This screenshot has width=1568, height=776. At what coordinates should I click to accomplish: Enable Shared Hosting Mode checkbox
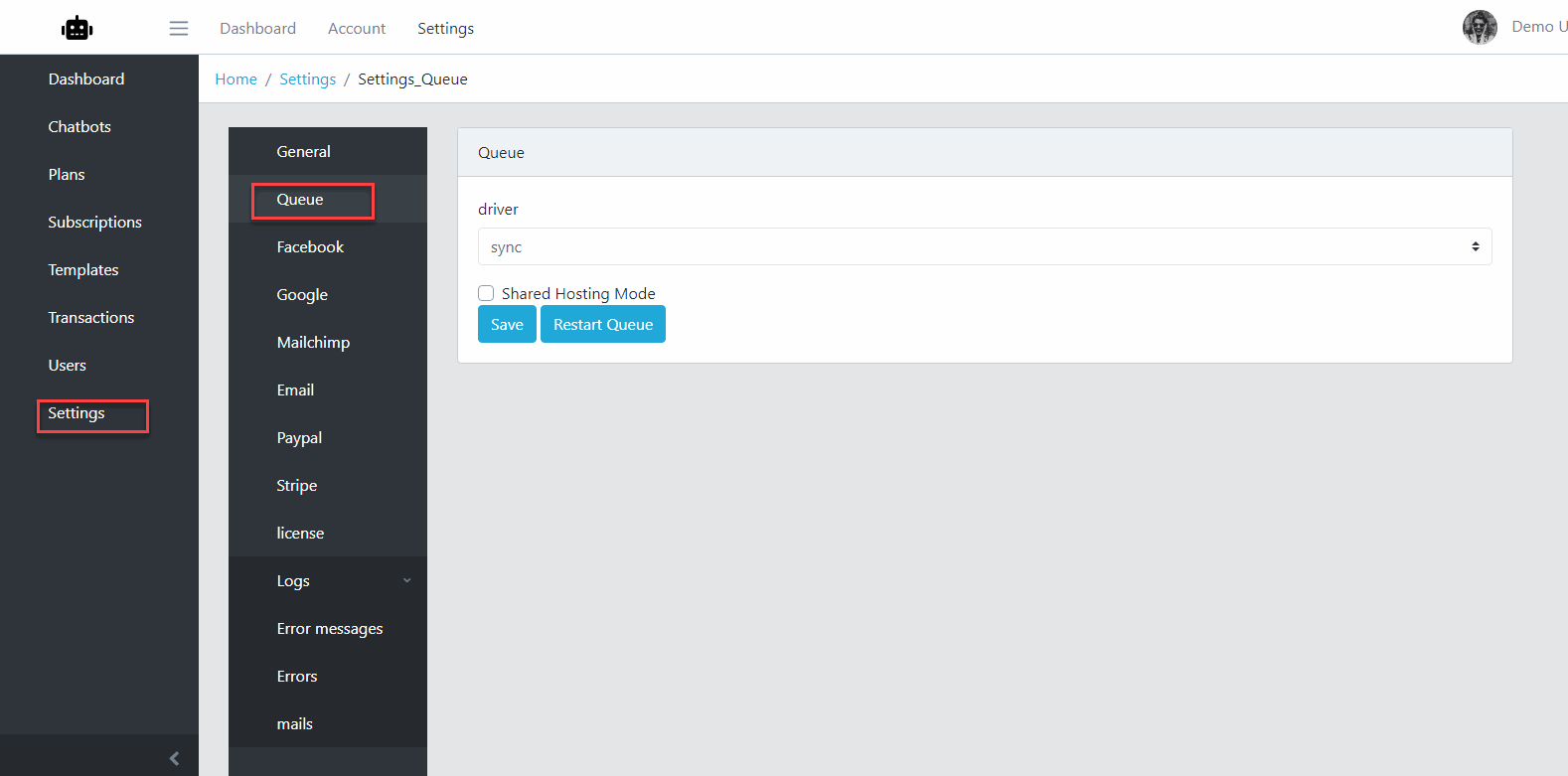tap(486, 293)
